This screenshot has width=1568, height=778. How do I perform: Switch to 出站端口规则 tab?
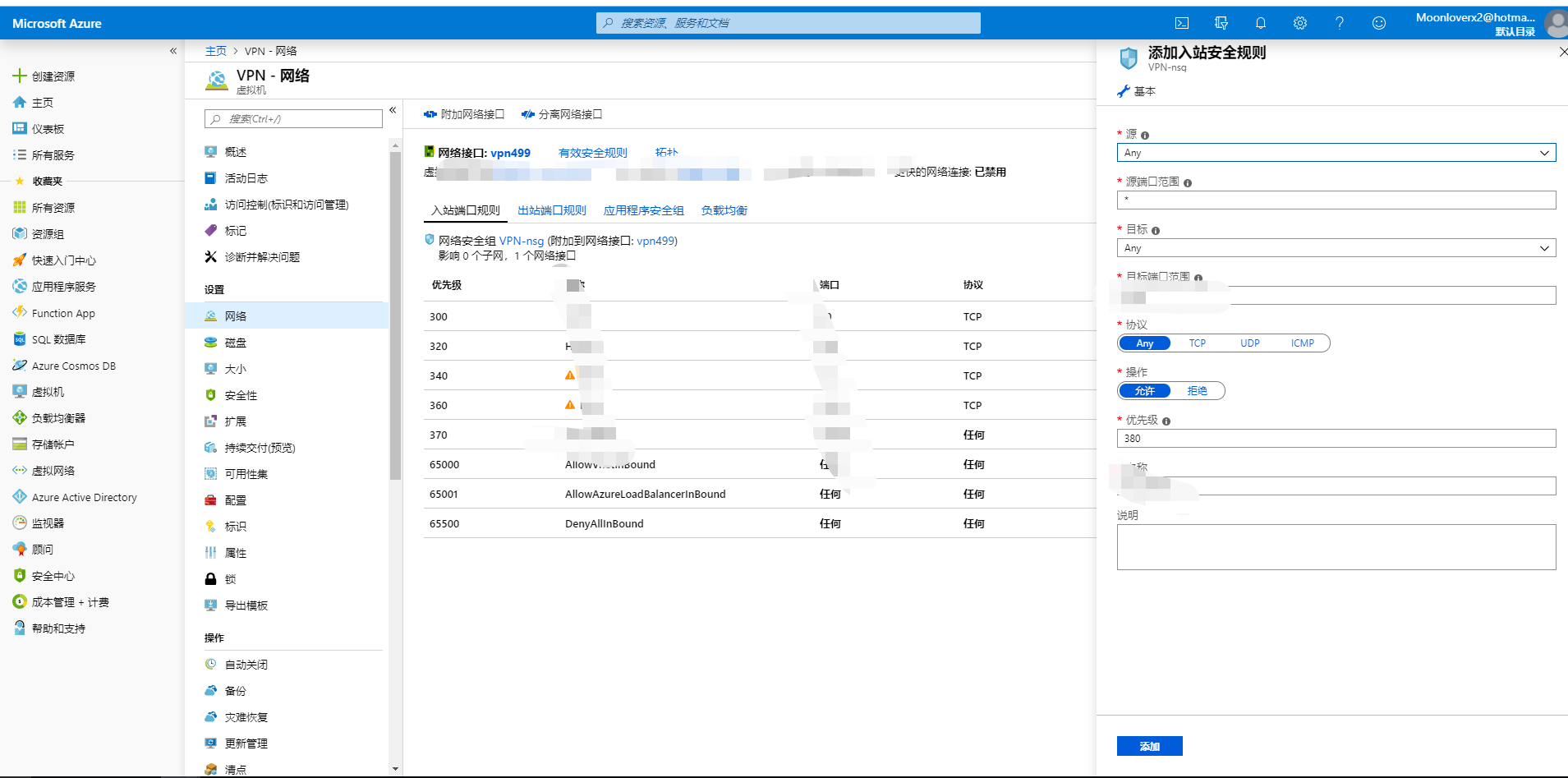click(552, 210)
